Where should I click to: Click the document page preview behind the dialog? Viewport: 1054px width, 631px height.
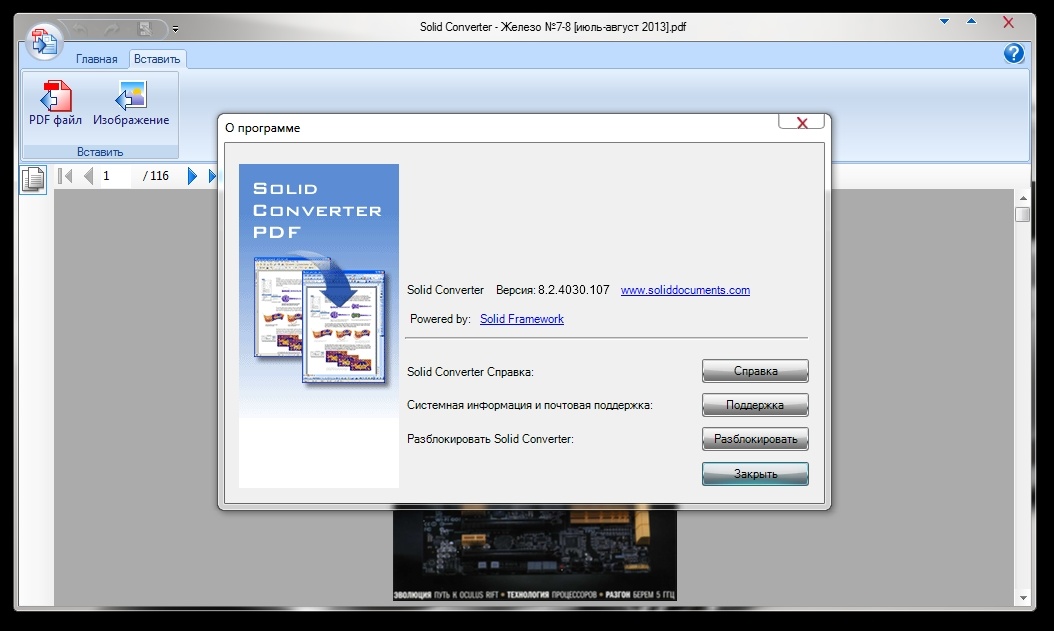[535, 555]
